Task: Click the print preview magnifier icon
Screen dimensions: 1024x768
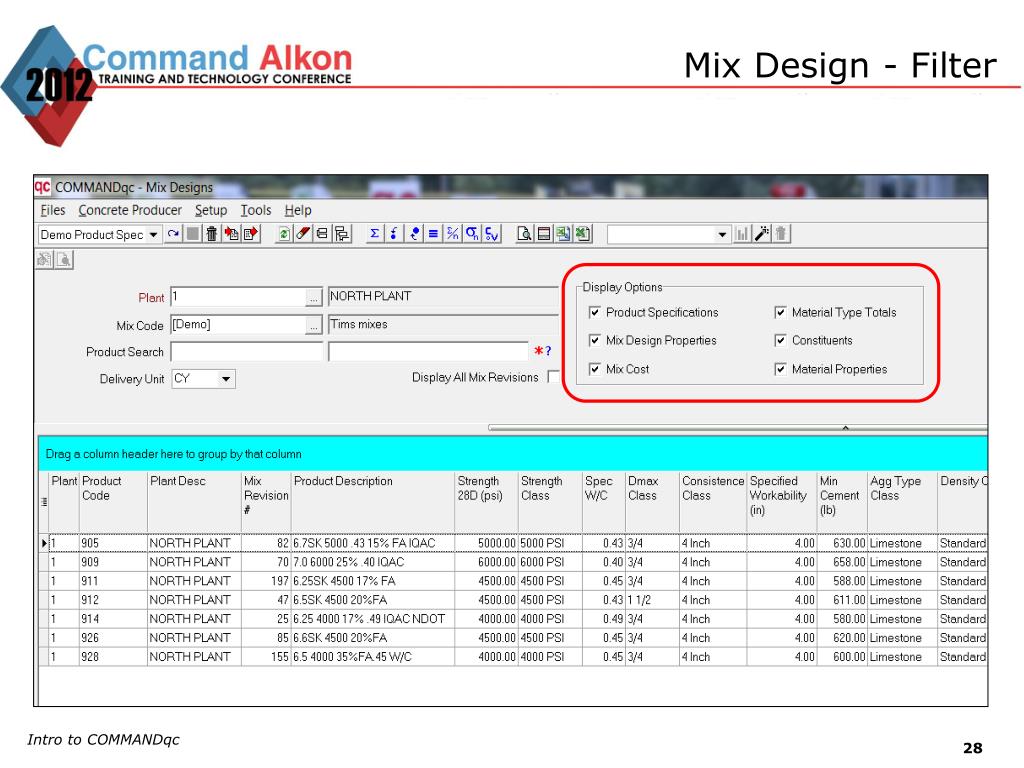Action: click(x=524, y=234)
